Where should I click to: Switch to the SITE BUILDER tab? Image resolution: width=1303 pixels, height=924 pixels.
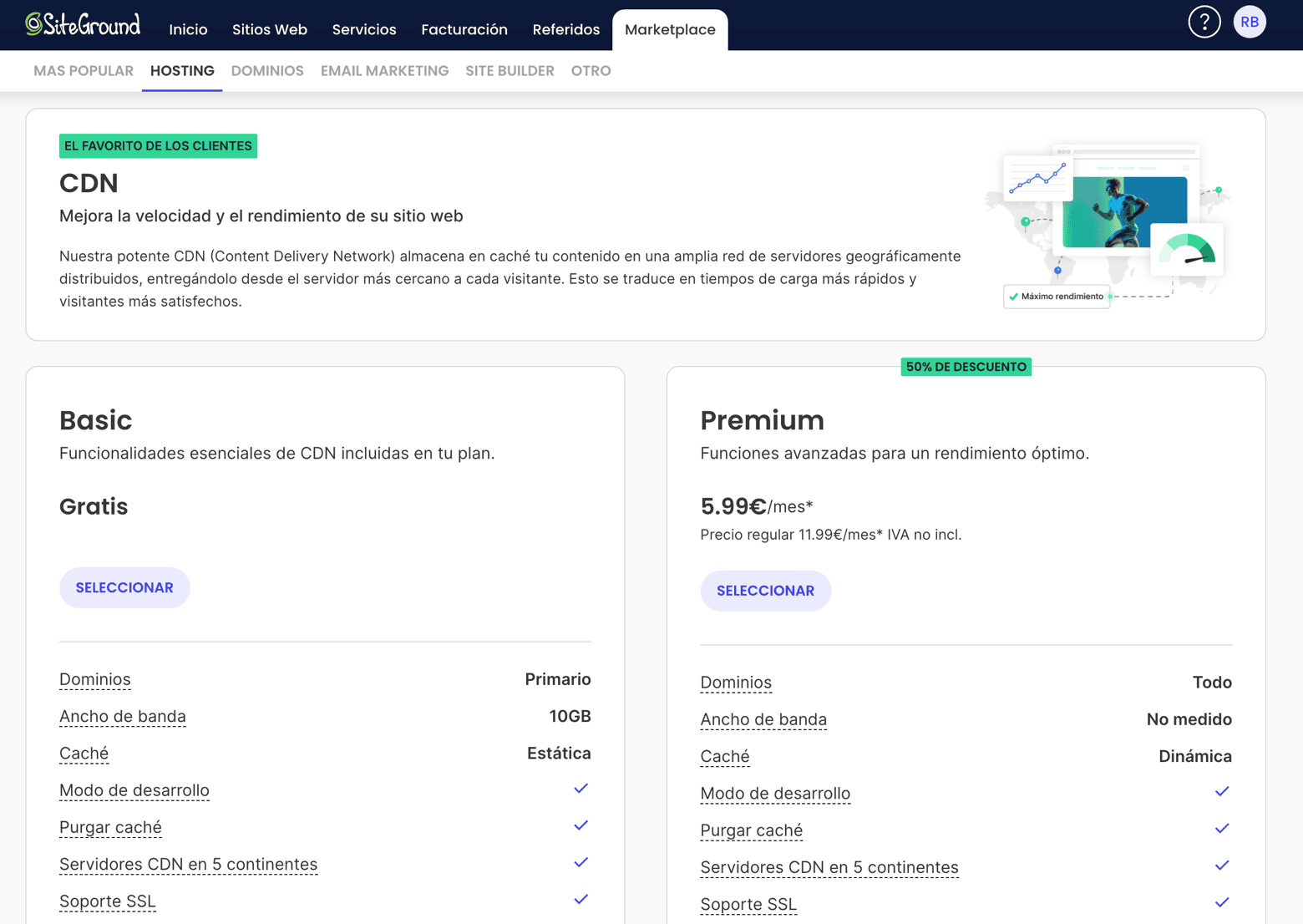510,71
